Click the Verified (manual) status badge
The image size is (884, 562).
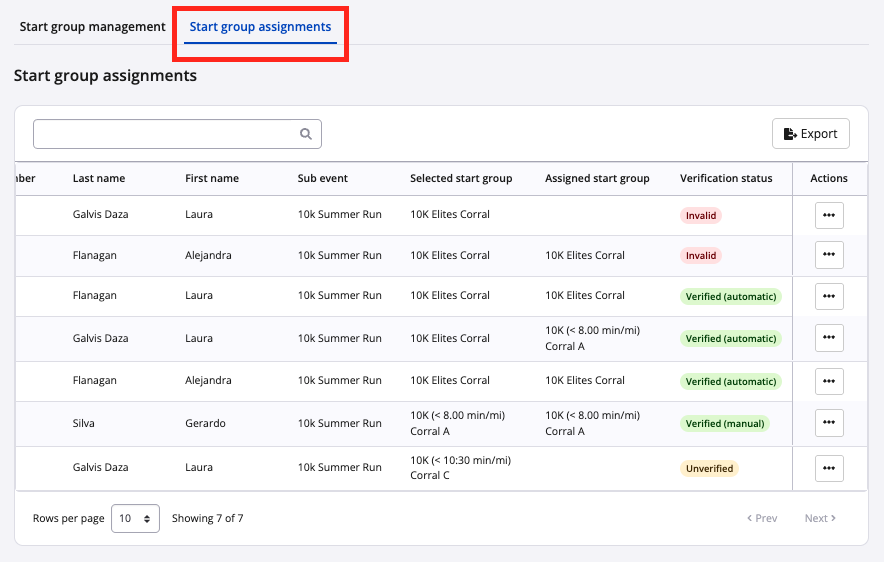point(725,424)
